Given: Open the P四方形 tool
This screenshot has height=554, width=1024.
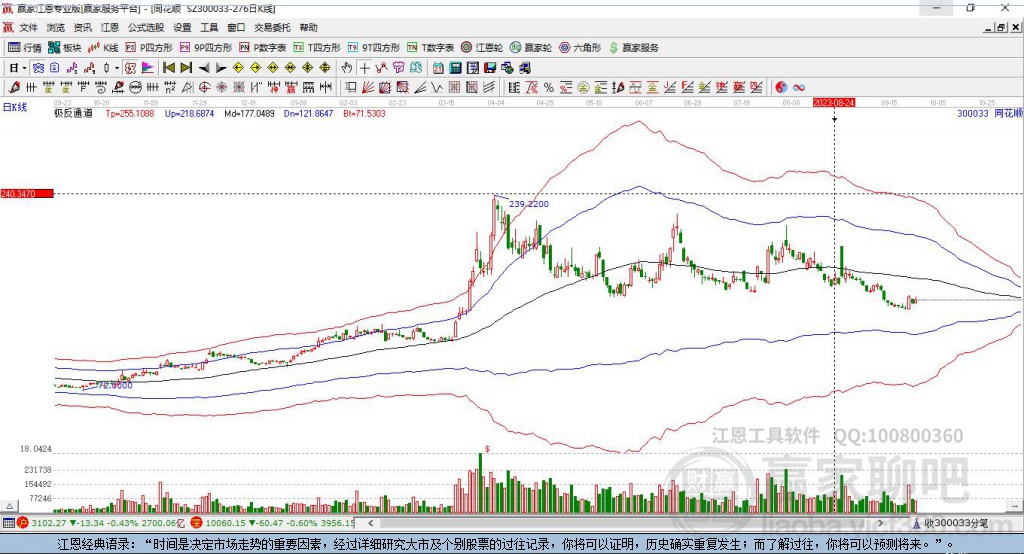Looking at the screenshot, I should coord(149,48).
